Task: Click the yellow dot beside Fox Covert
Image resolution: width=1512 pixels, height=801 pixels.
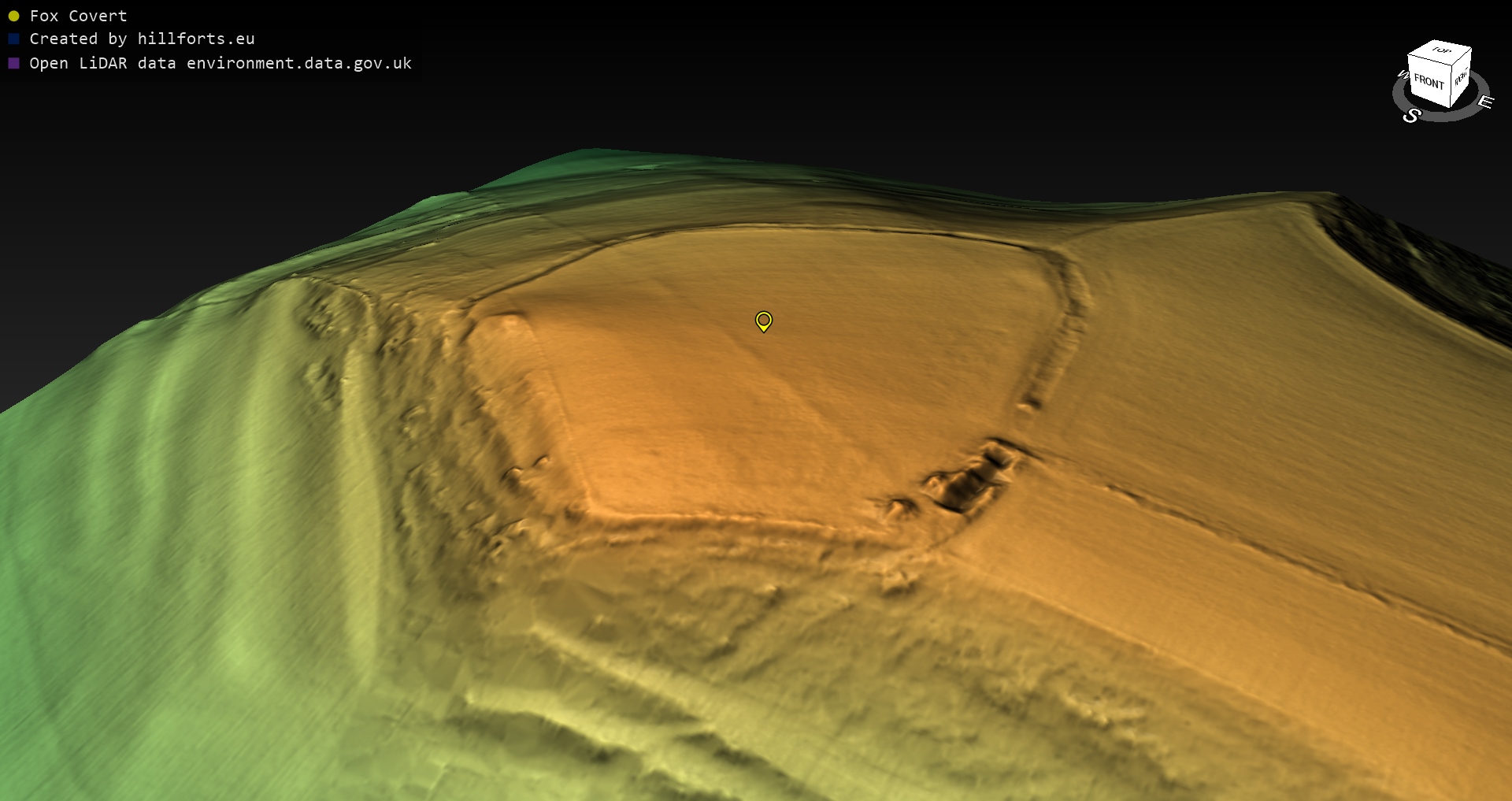Action: [13, 16]
